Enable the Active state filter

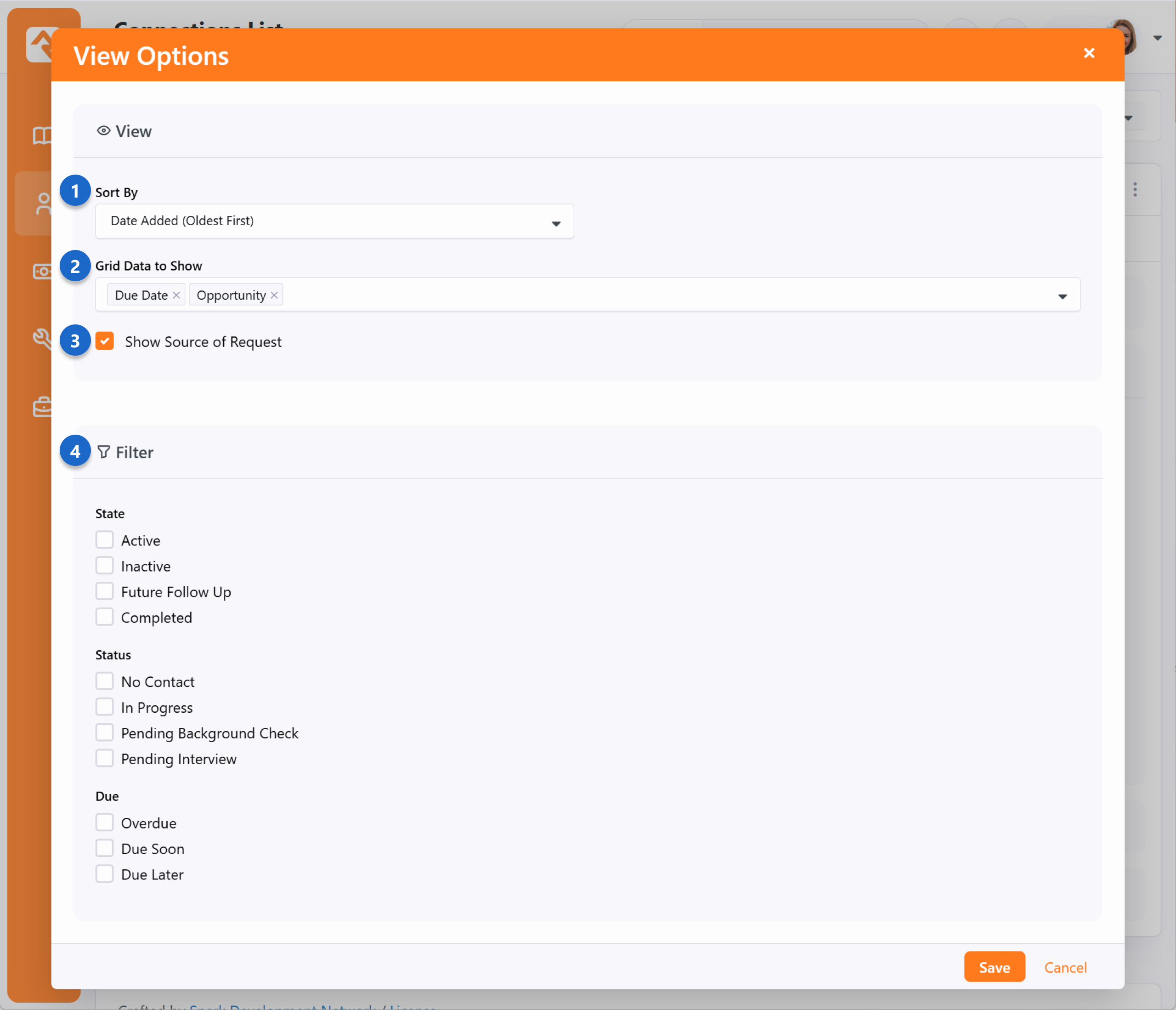click(x=105, y=540)
